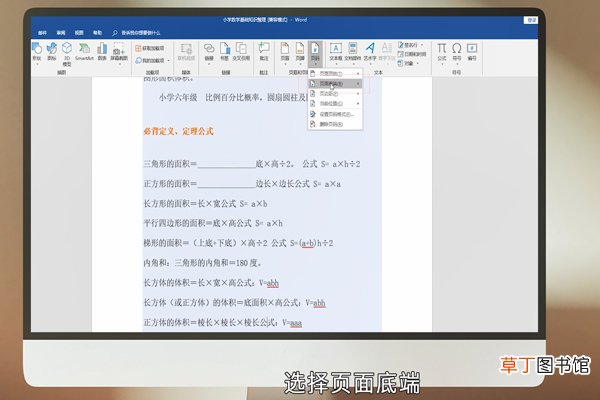Click the disabled 联机视频 button
Image resolution: width=600 pixels, height=400 pixels.
click(x=186, y=52)
